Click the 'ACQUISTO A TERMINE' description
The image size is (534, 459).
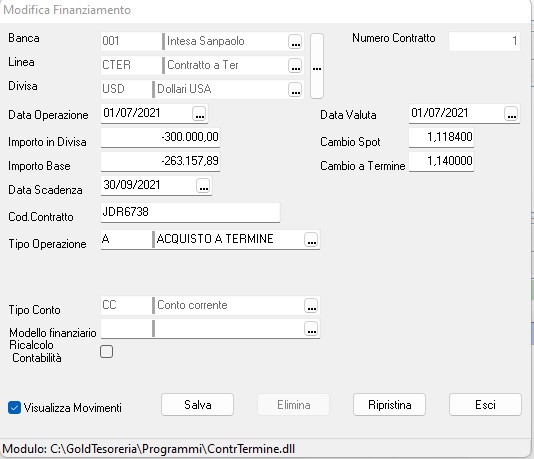215,239
